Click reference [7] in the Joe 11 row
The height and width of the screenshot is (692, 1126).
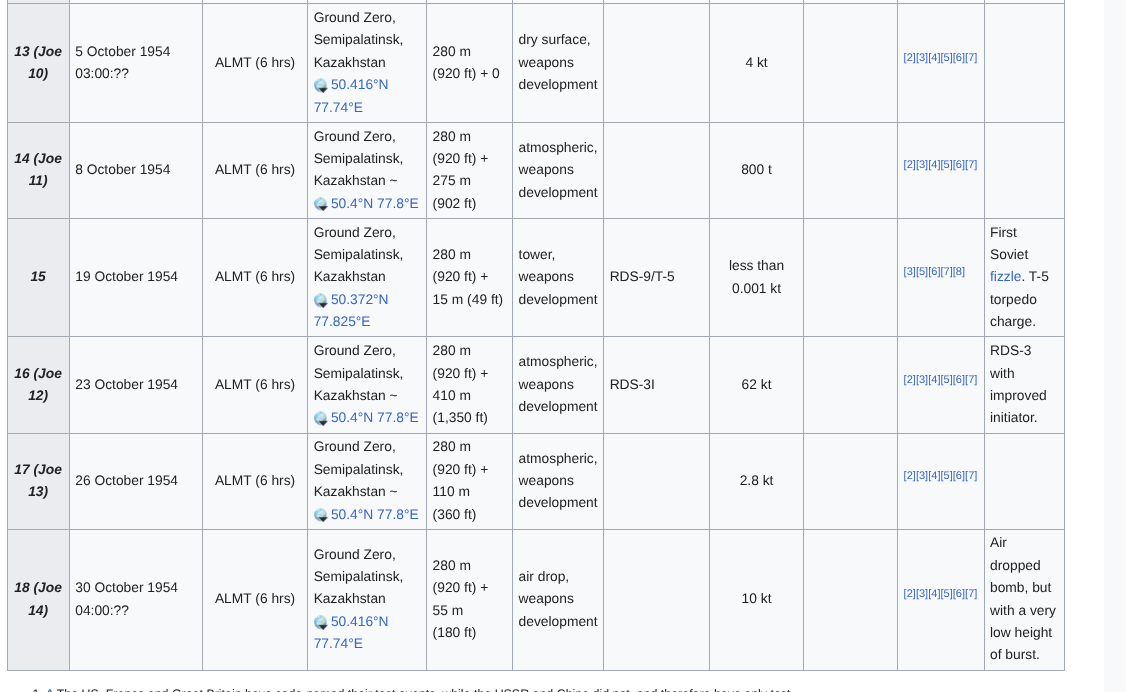tap(971, 165)
